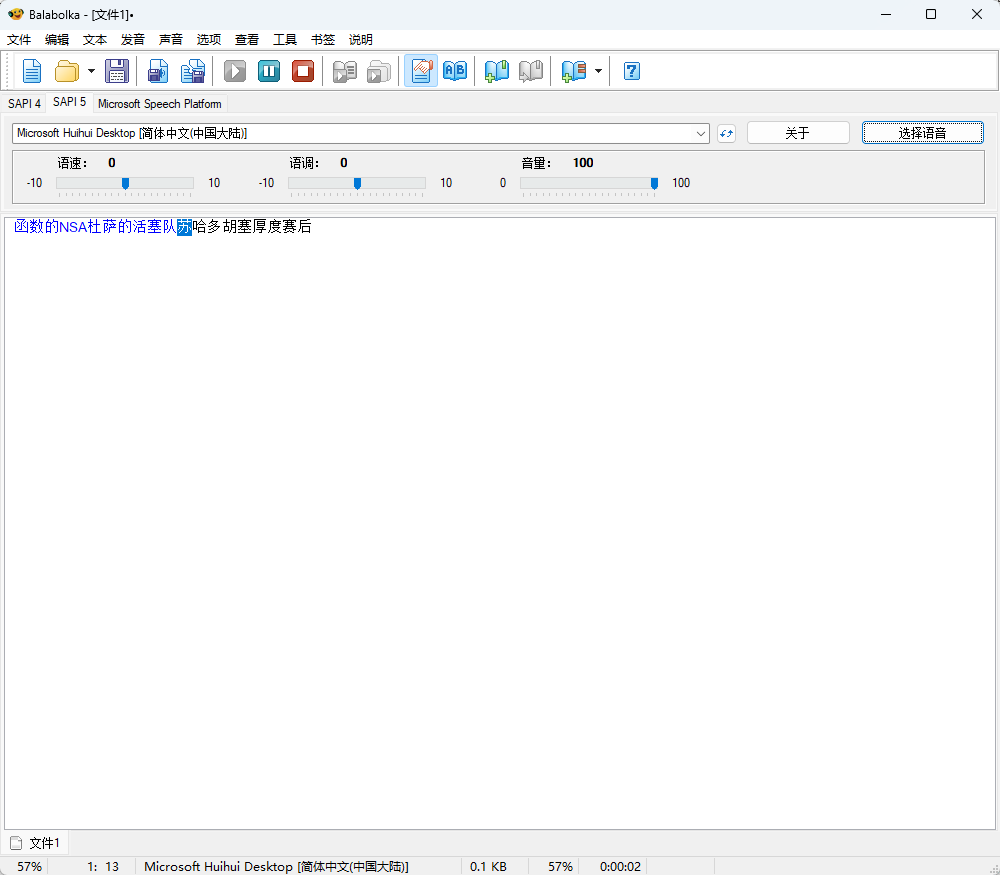Switch to the SAPI 4 tab
This screenshot has height=875, width=1000.
click(x=24, y=103)
